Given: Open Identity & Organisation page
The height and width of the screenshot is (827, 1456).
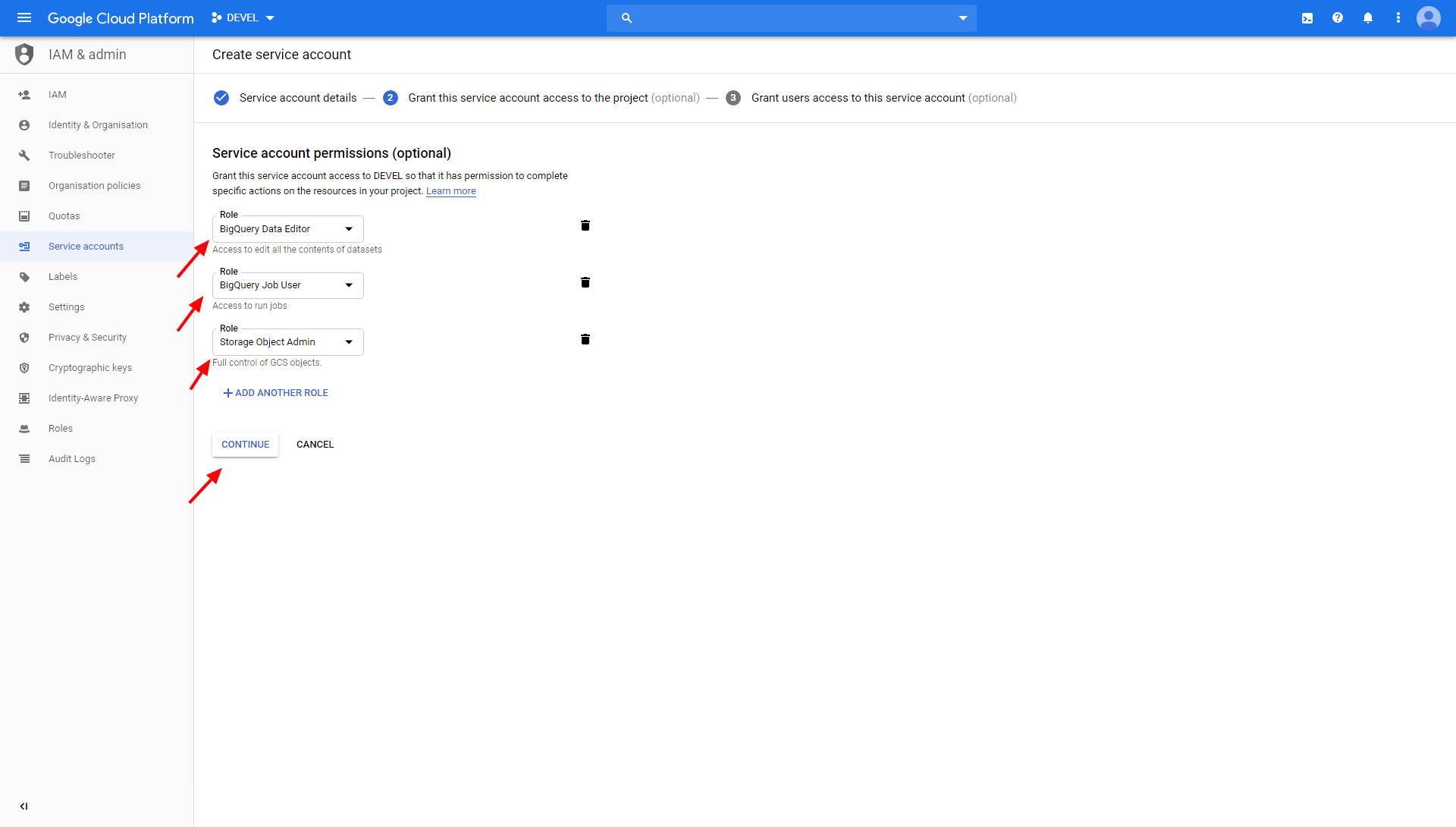Looking at the screenshot, I should [x=97, y=125].
